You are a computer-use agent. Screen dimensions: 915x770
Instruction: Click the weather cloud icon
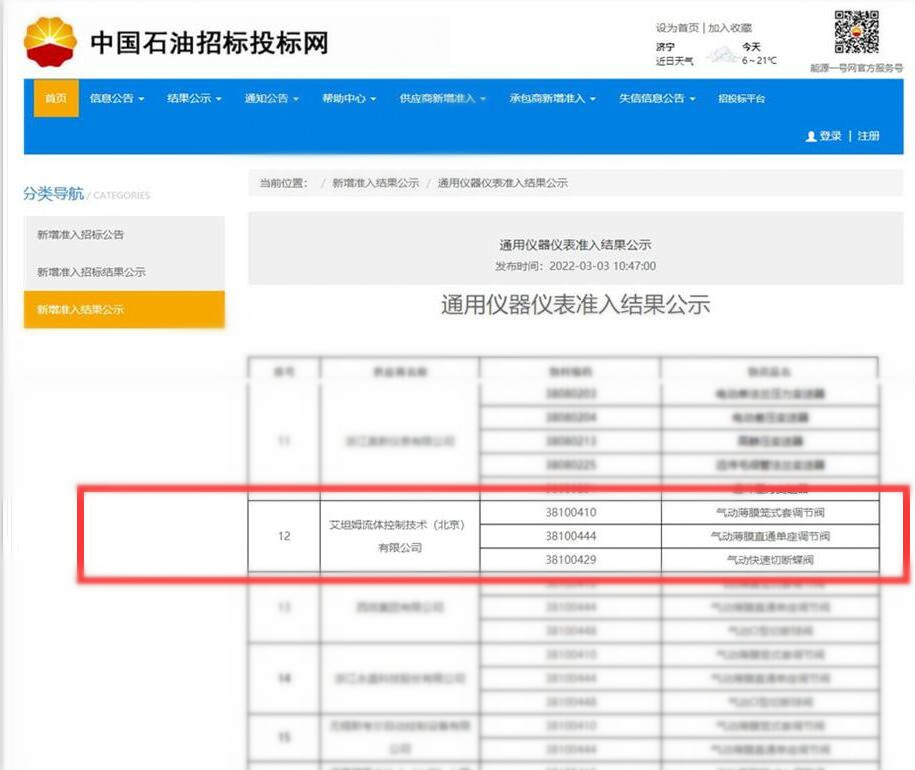[x=722, y=54]
